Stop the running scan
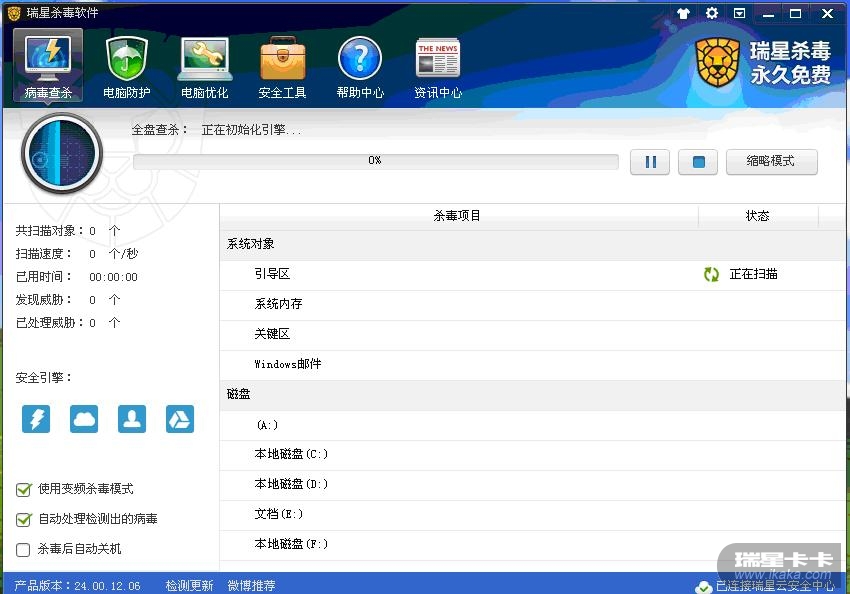This screenshot has width=850, height=594. point(698,162)
